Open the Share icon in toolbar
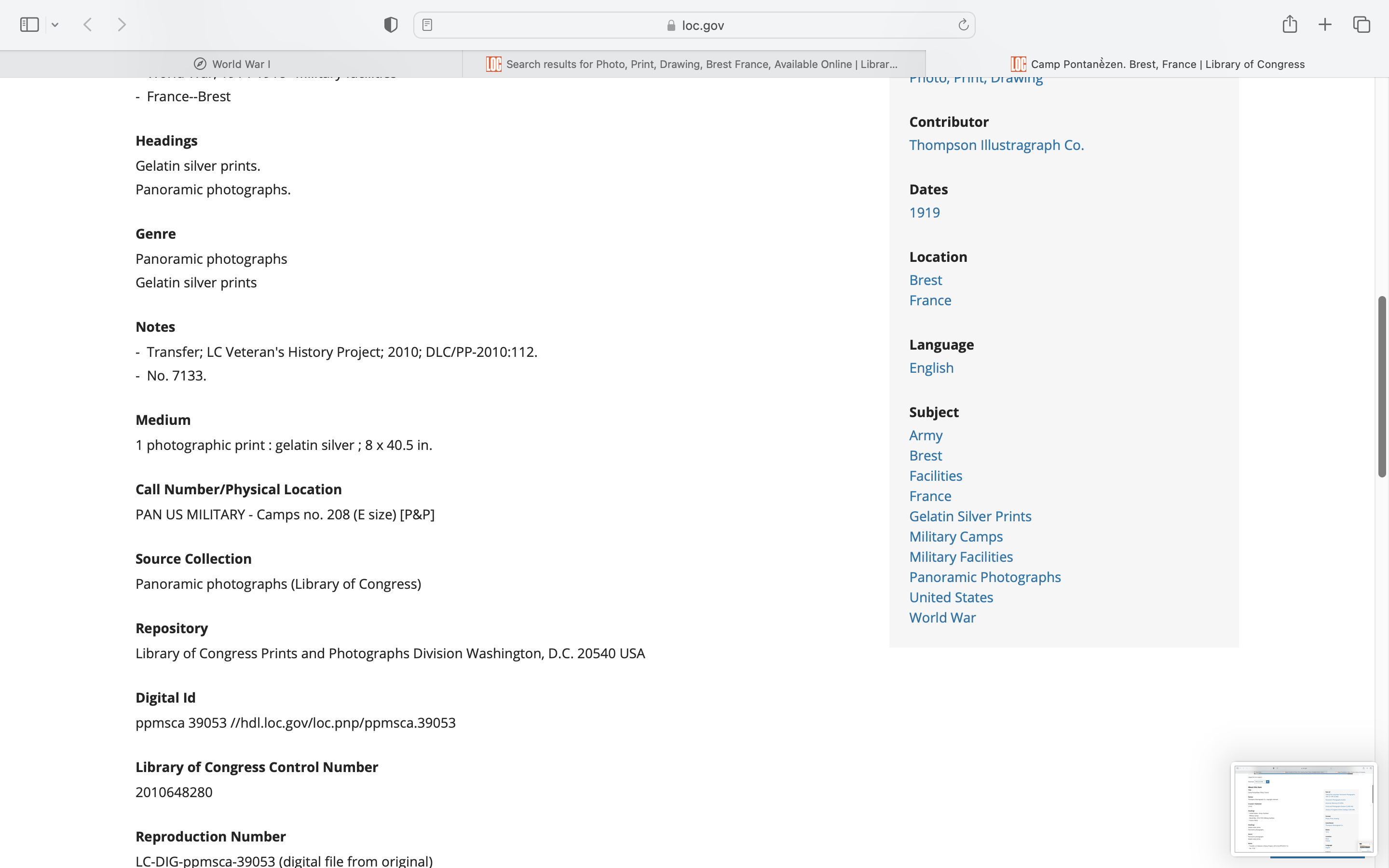1389x868 pixels. (1290, 24)
